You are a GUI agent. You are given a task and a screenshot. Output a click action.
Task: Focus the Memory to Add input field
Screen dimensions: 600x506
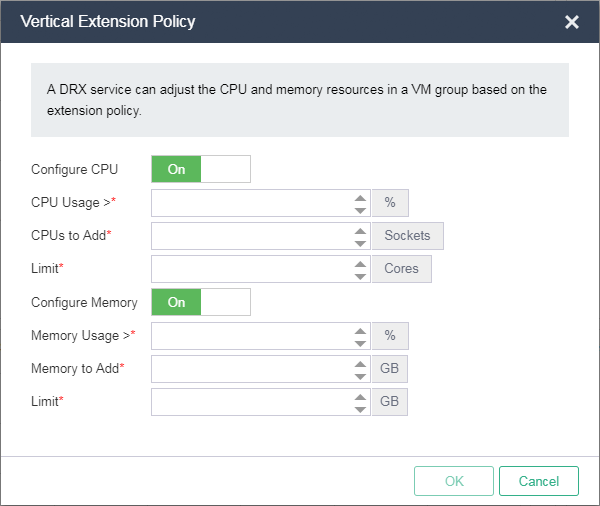pos(251,369)
